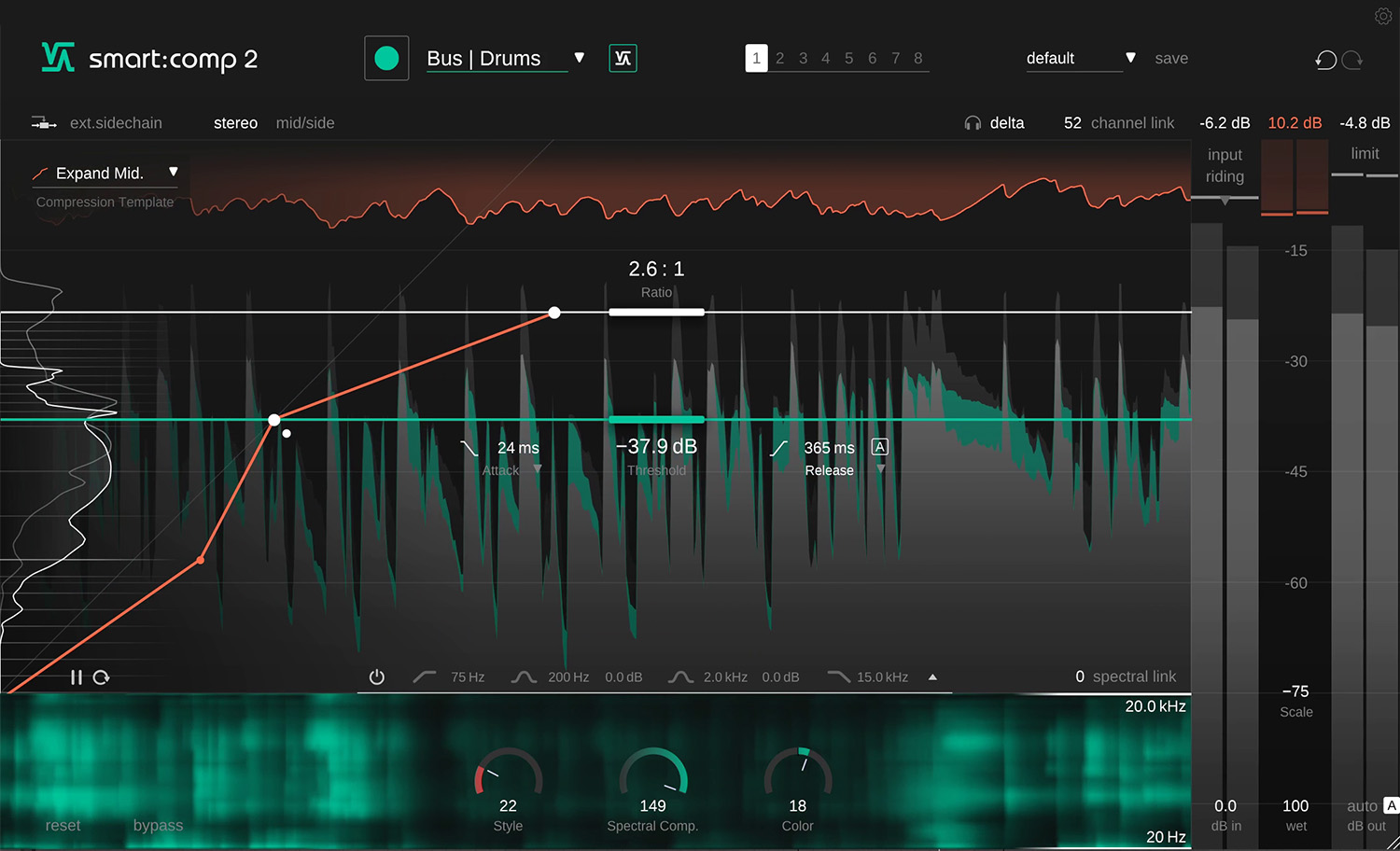
Task: Start learning with the green record button
Action: (386, 59)
